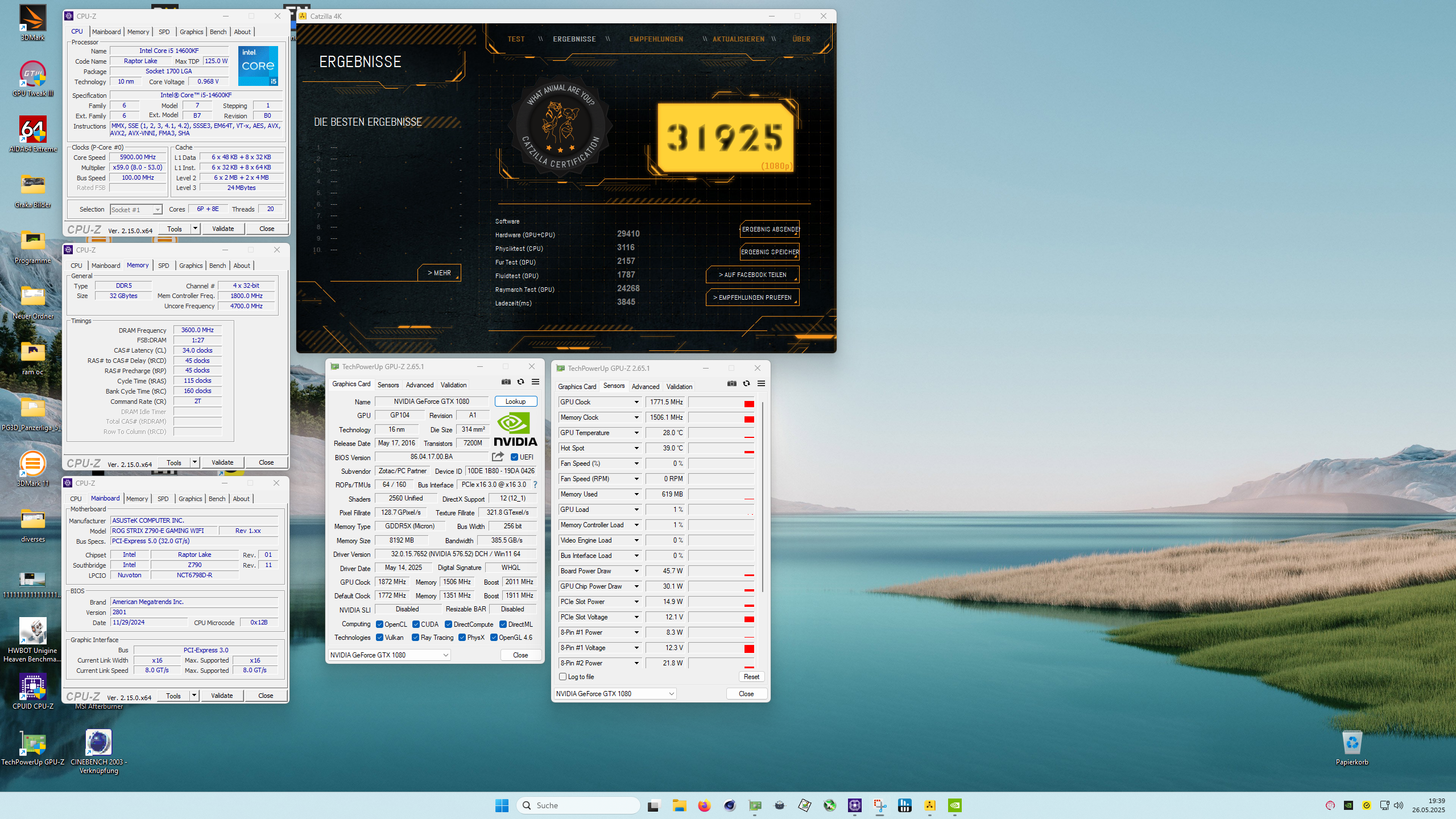
Task: Select the GPU Tweak III desktop icon
Action: [33, 78]
